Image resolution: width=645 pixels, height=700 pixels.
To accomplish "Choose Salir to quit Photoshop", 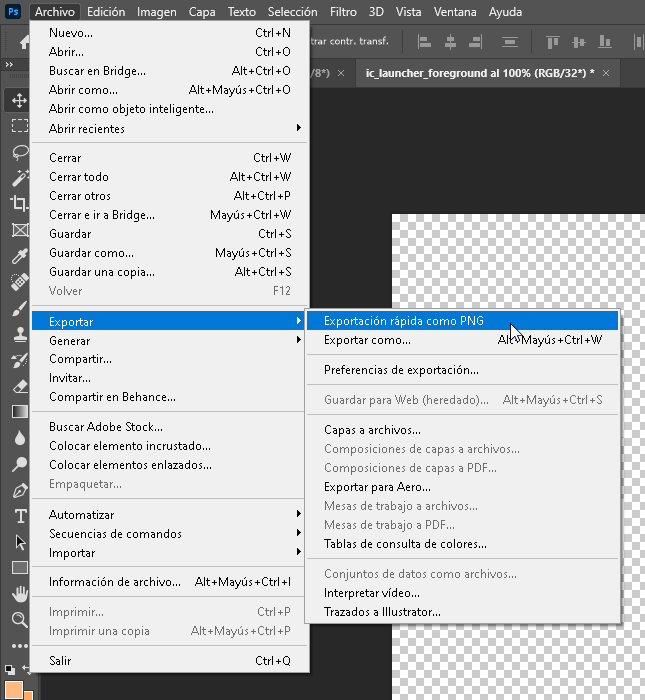I will [x=170, y=660].
